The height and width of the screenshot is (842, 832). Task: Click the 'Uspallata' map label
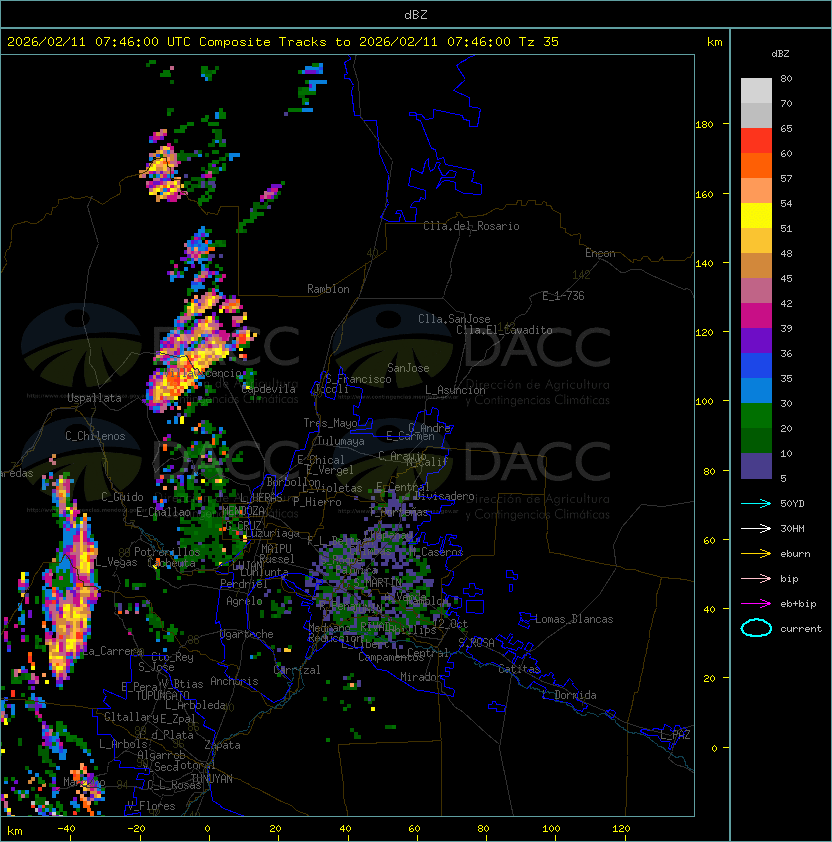click(x=94, y=398)
